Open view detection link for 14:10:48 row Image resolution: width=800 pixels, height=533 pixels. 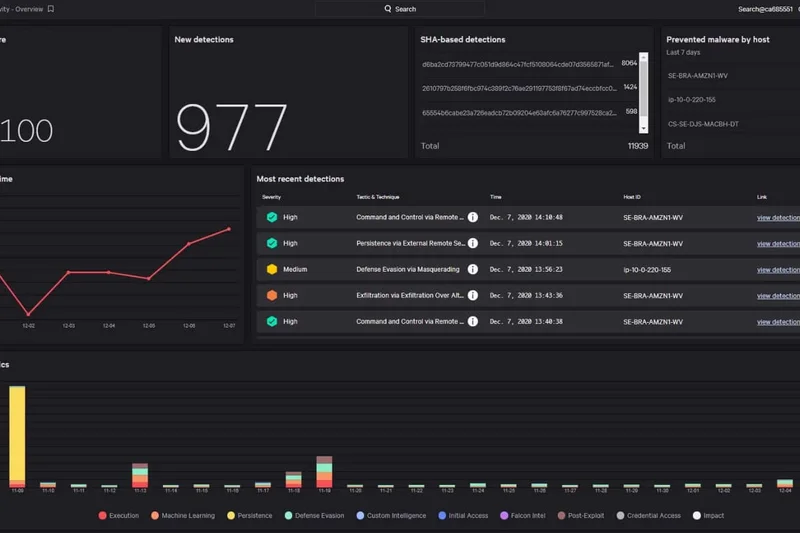[778, 217]
